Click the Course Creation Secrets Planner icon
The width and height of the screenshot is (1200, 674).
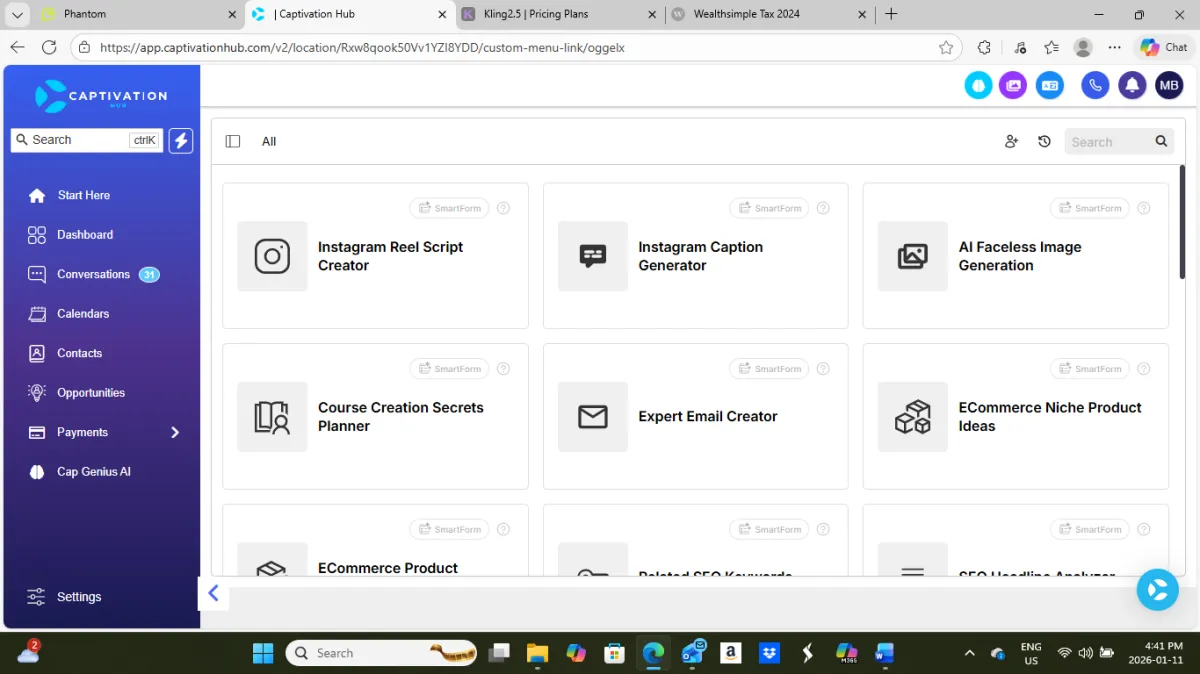click(x=272, y=417)
